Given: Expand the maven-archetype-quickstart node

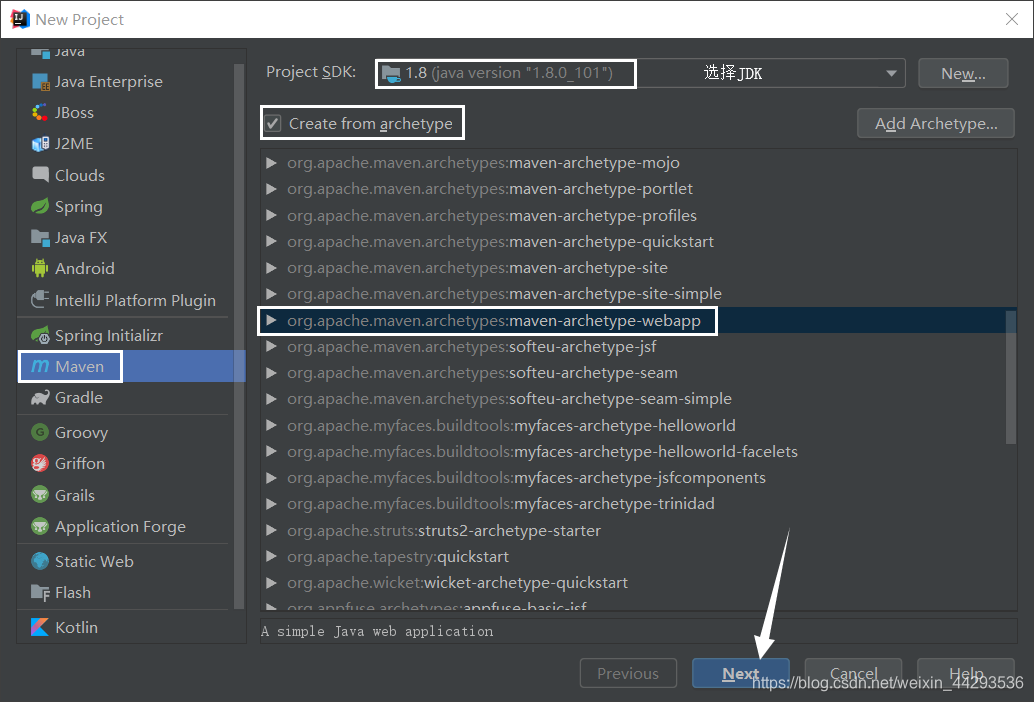Looking at the screenshot, I should tap(271, 241).
